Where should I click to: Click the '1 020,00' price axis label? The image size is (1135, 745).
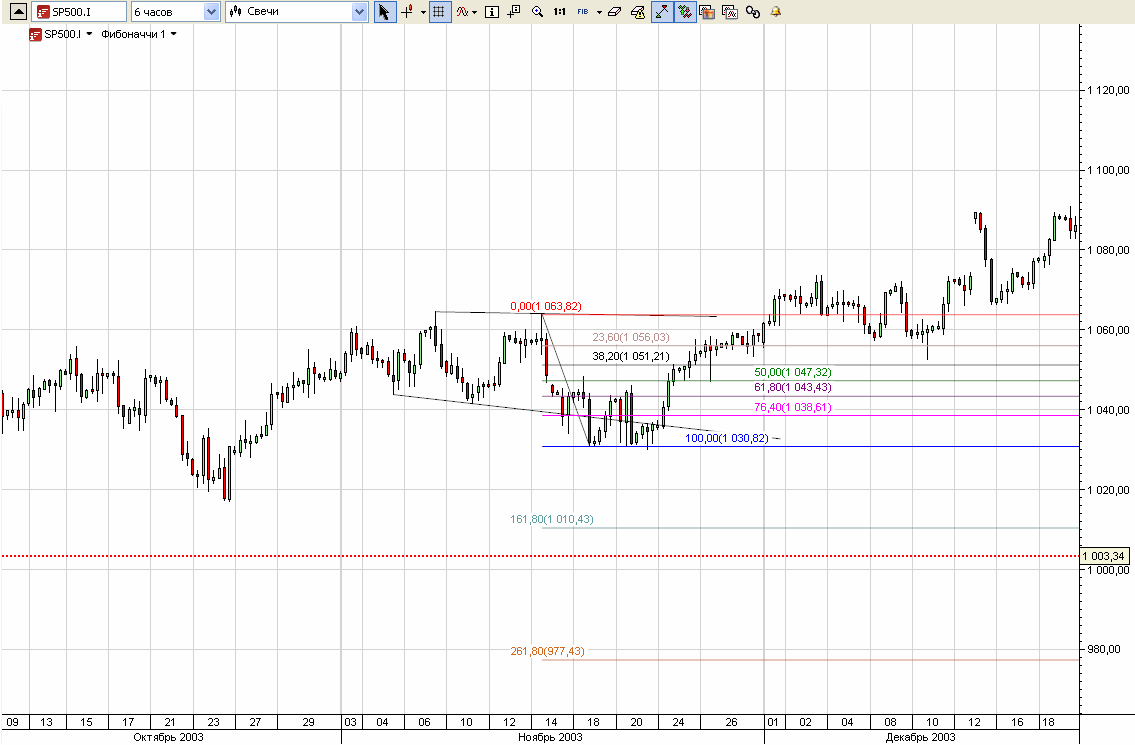click(1108, 490)
